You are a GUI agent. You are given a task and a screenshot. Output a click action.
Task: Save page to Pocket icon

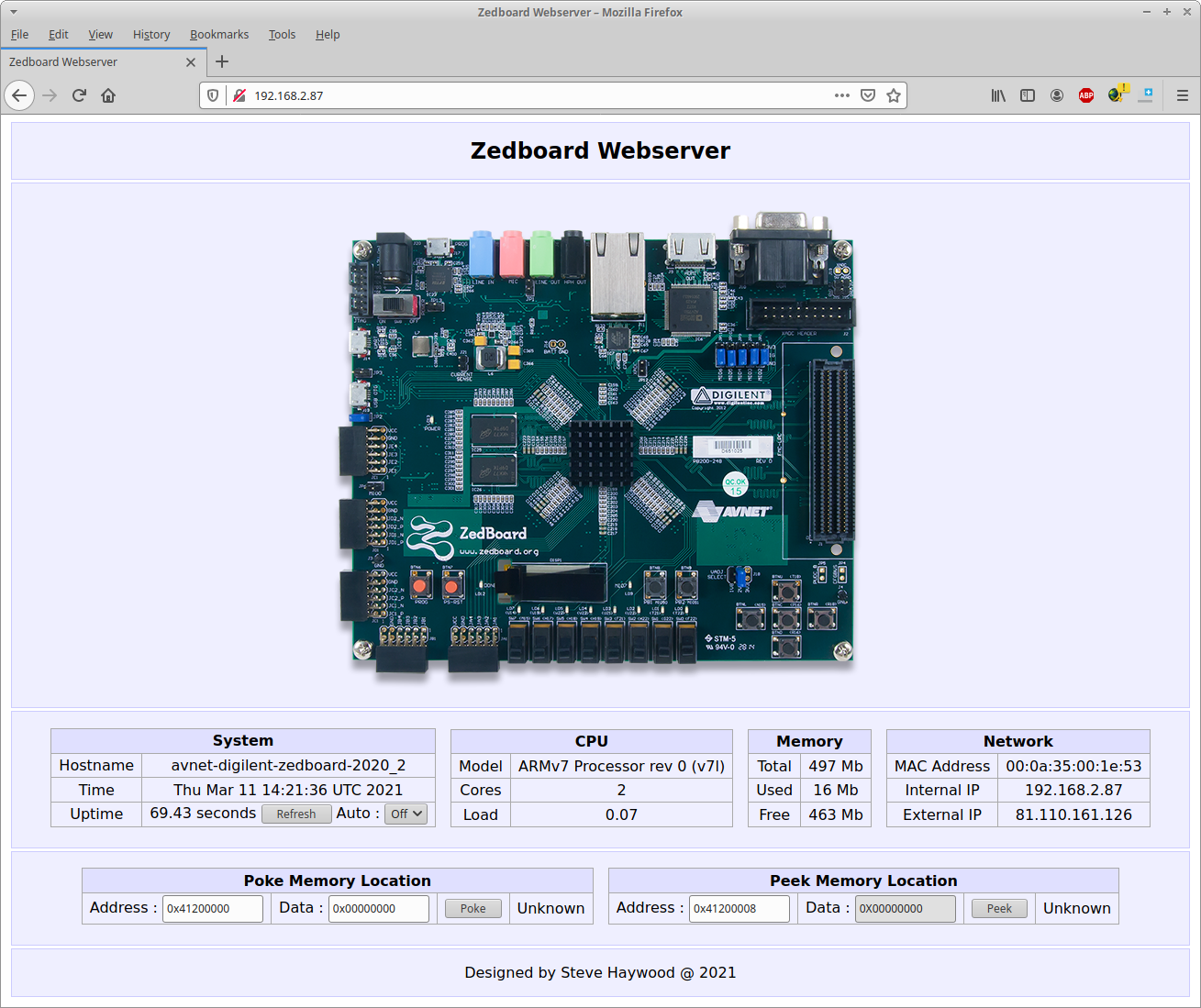click(x=868, y=95)
